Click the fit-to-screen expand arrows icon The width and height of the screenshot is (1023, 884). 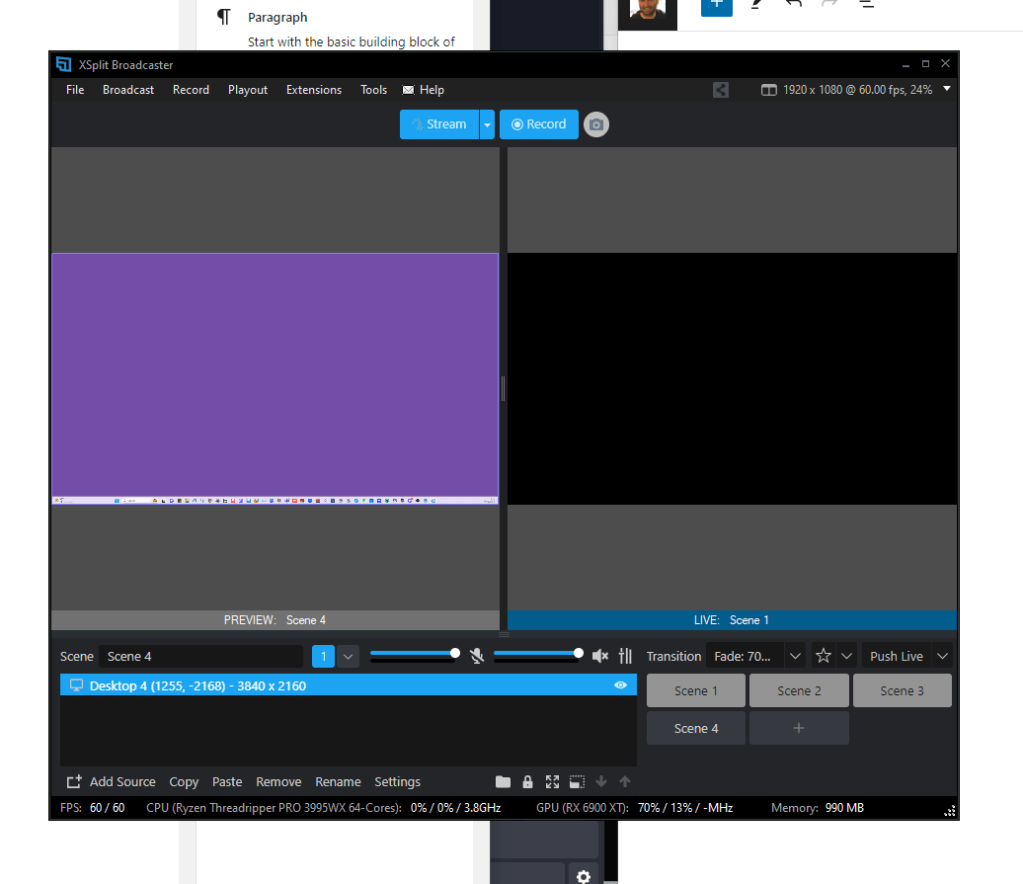click(553, 782)
